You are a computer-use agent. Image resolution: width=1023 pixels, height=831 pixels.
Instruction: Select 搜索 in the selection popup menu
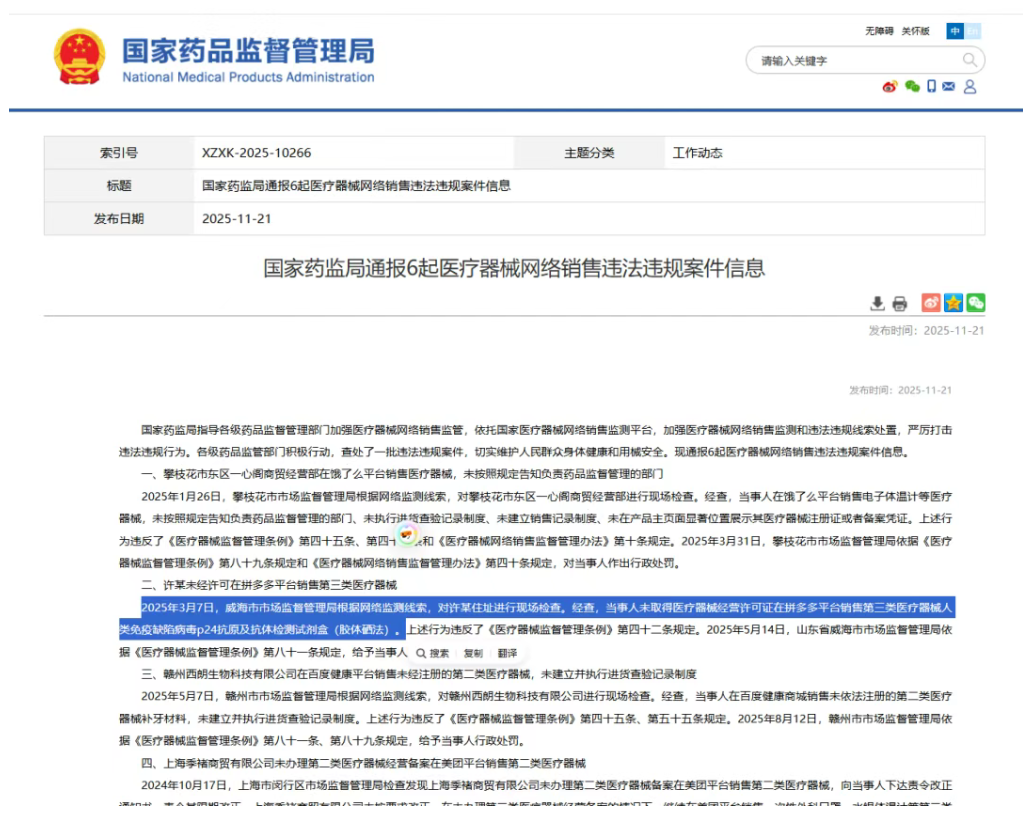[433, 653]
